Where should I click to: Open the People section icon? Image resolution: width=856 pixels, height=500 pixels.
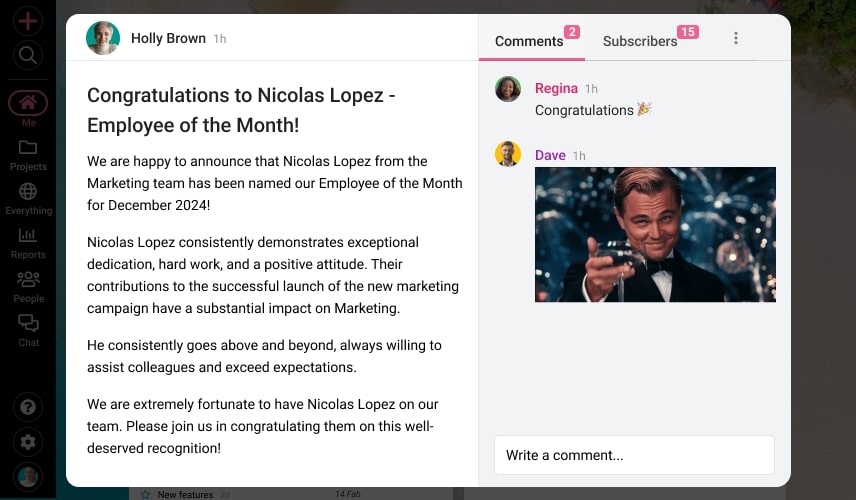pos(28,280)
